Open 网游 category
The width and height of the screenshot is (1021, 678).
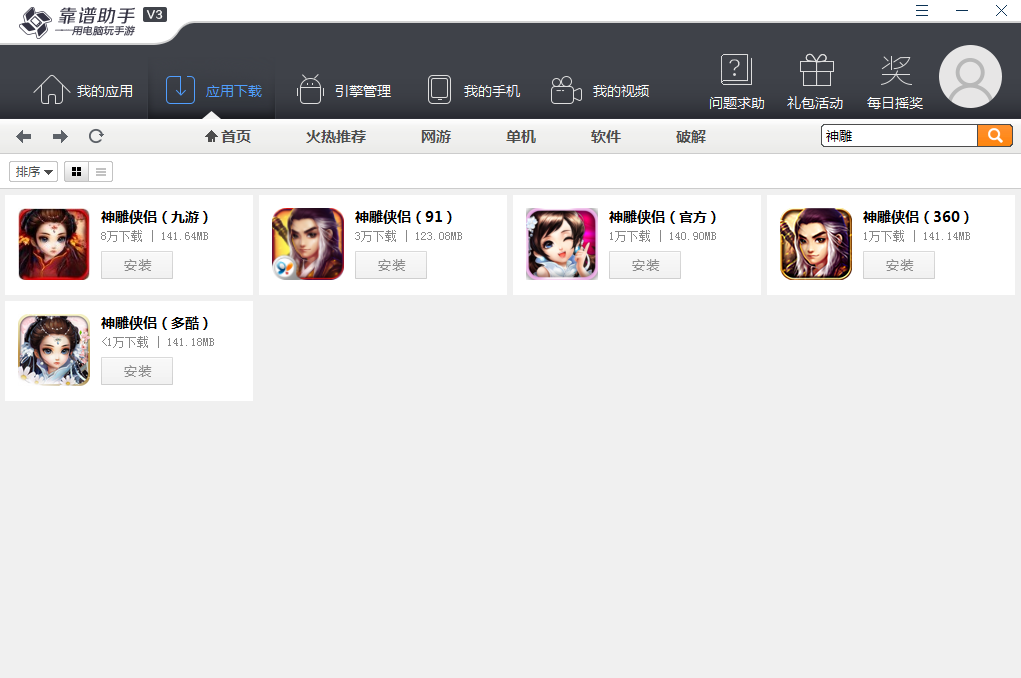pos(436,136)
